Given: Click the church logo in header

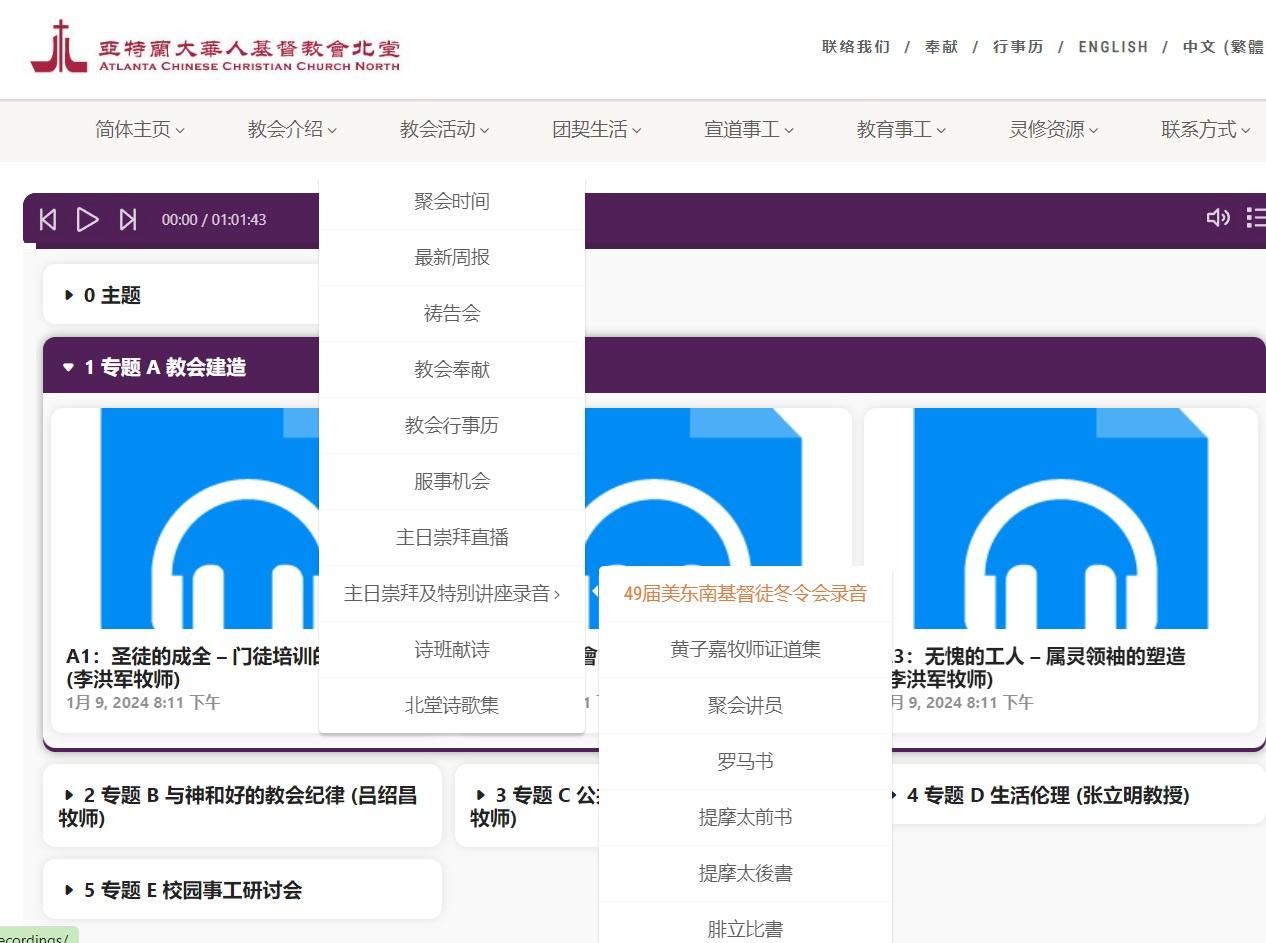Looking at the screenshot, I should point(215,47).
